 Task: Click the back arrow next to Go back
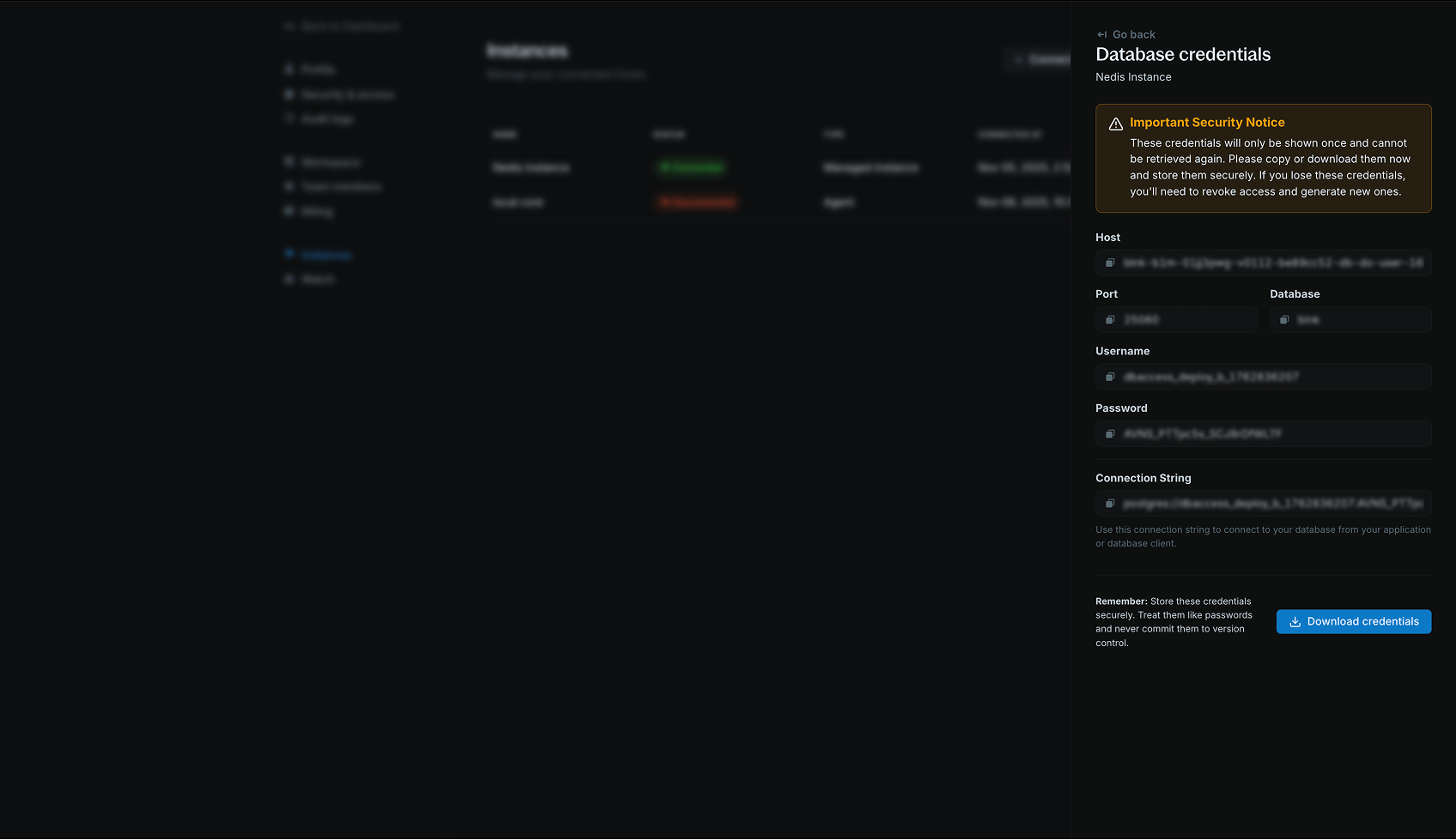1101,34
